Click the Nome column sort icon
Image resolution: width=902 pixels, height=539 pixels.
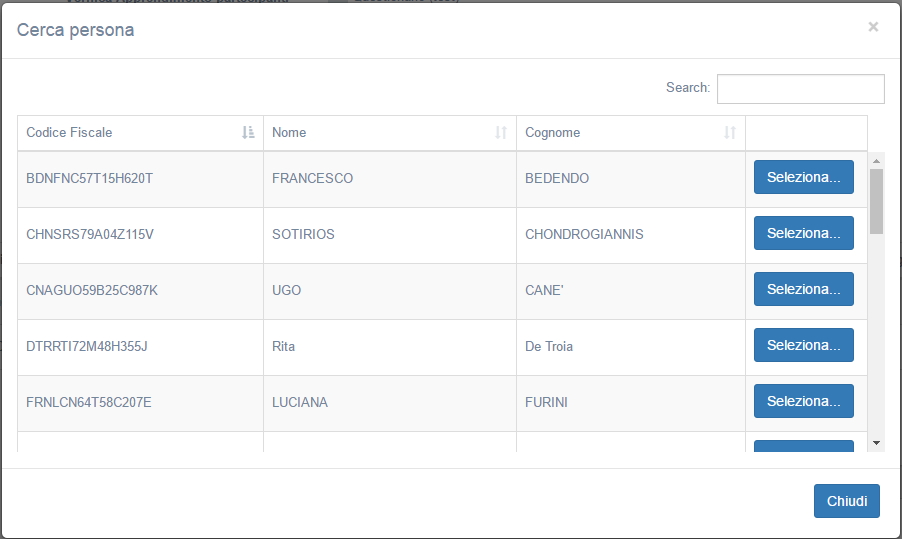pos(501,132)
